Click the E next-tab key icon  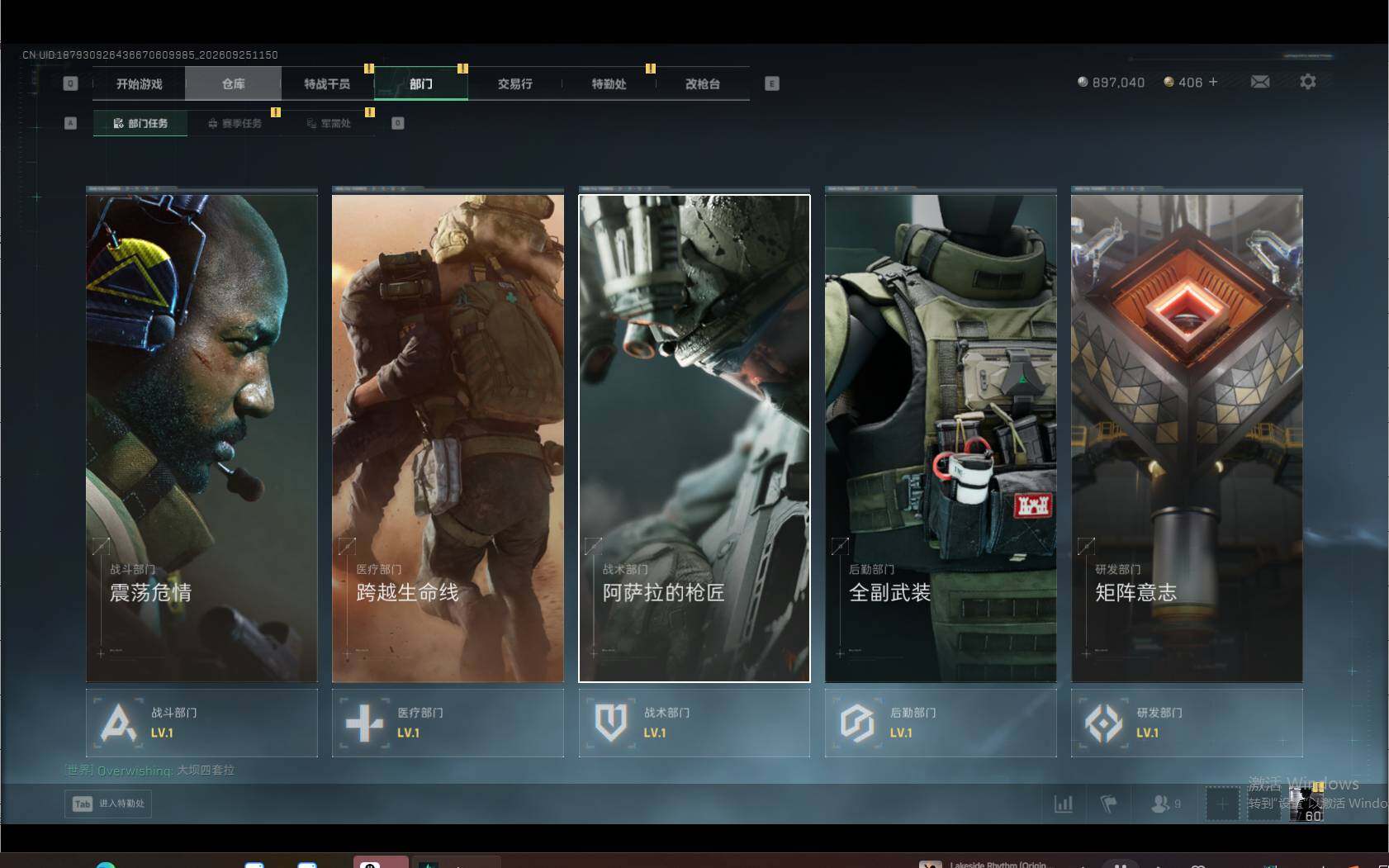pos(772,83)
